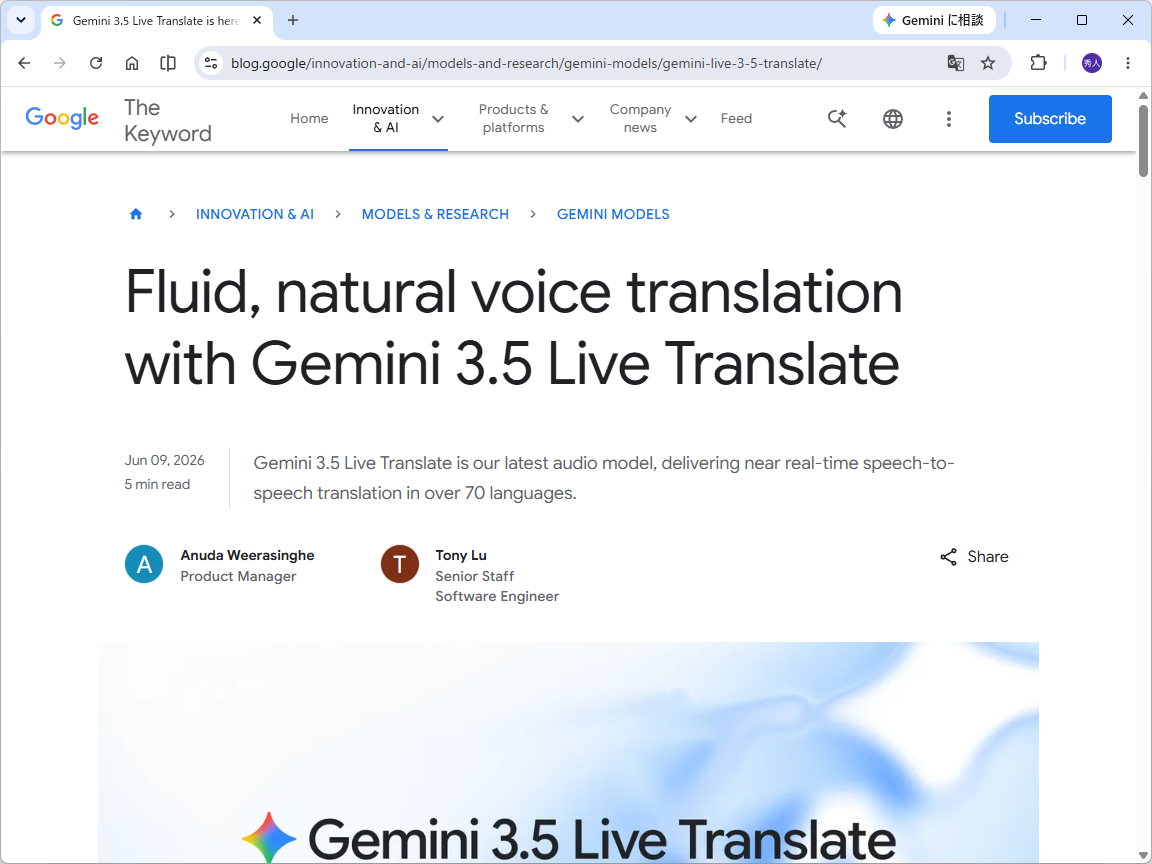Expand the Products & platforms chevron
The width and height of the screenshot is (1152, 864).
pos(578,119)
